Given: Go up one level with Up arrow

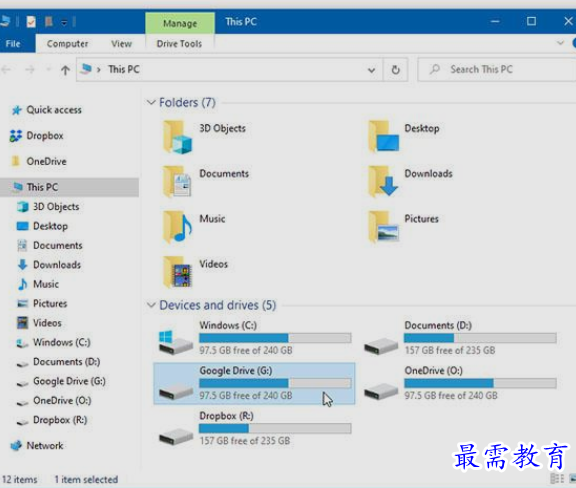Looking at the screenshot, I should coord(65,70).
